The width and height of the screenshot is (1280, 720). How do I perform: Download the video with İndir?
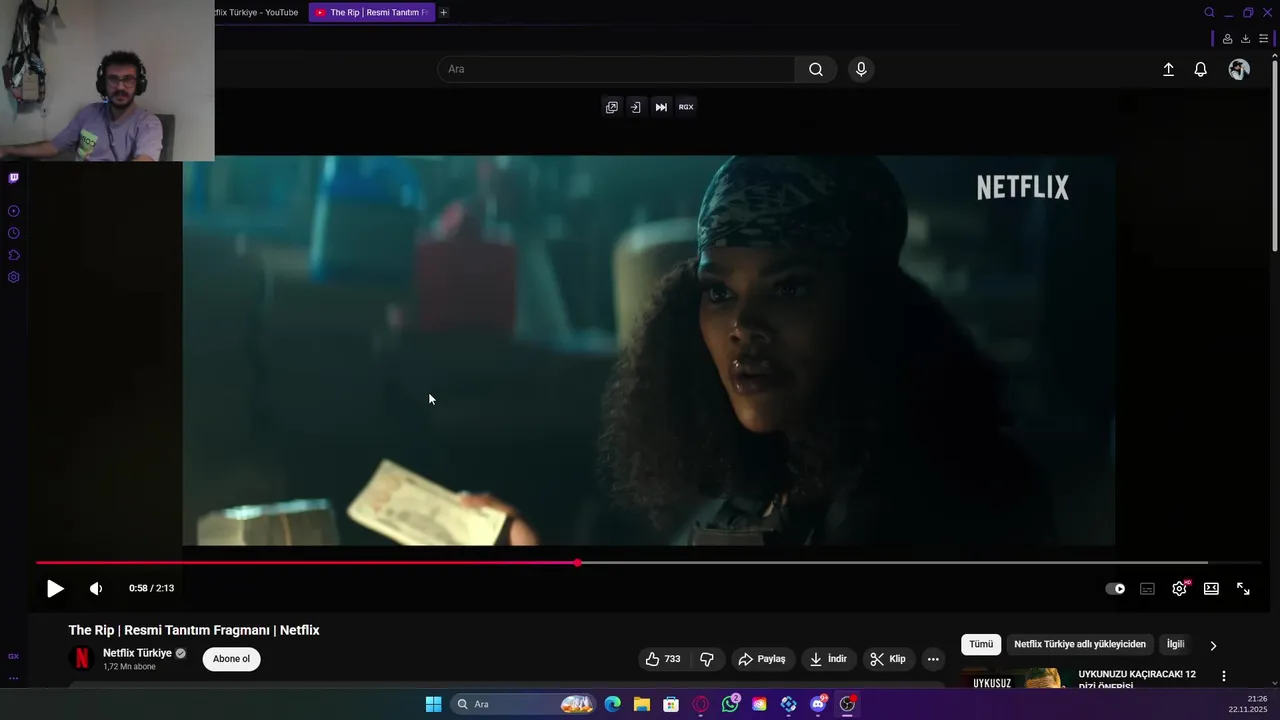click(828, 659)
